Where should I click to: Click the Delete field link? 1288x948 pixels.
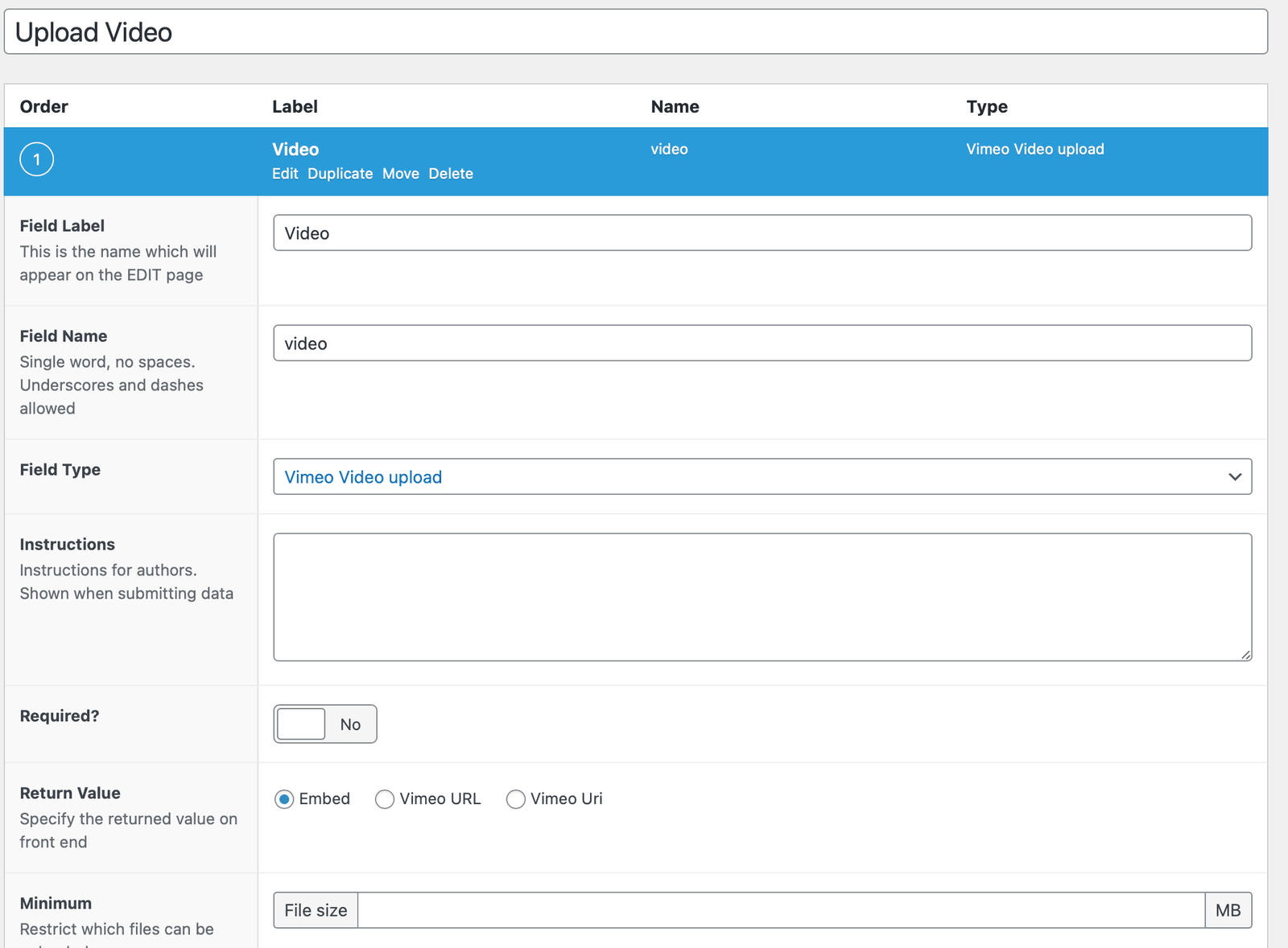click(x=451, y=174)
